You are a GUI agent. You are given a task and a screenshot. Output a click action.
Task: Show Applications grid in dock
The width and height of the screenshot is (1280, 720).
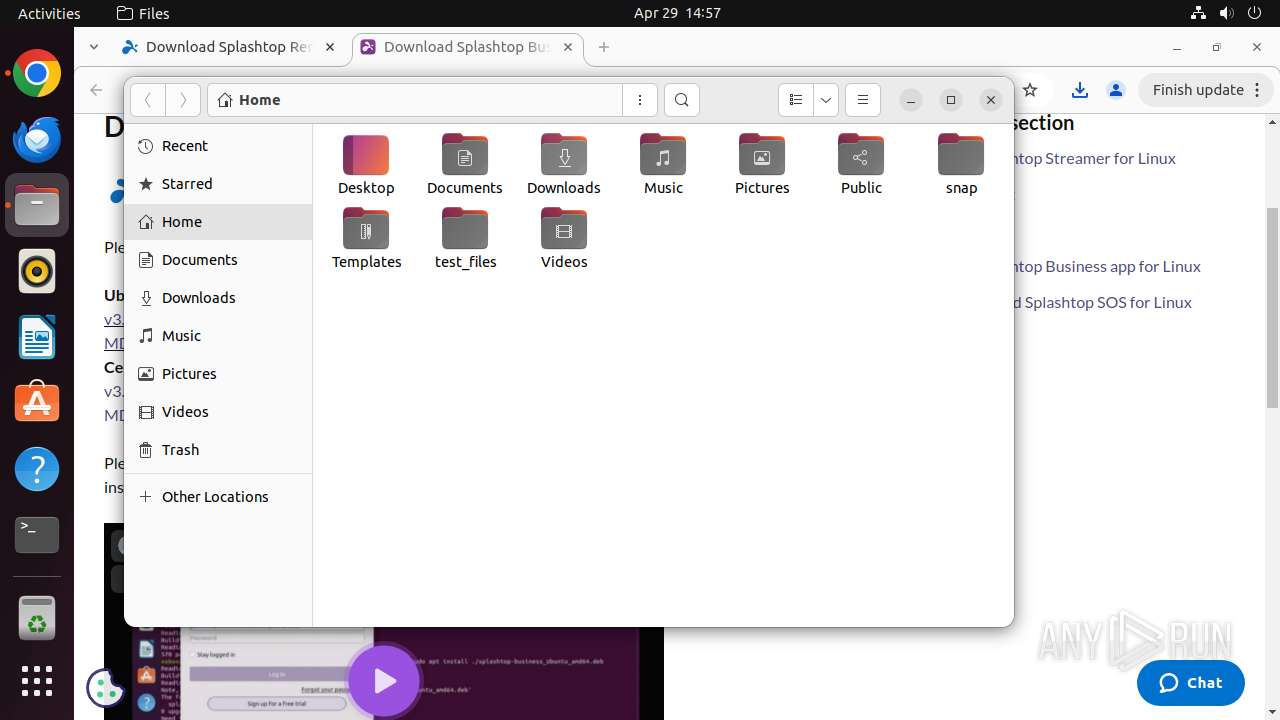[x=37, y=681]
